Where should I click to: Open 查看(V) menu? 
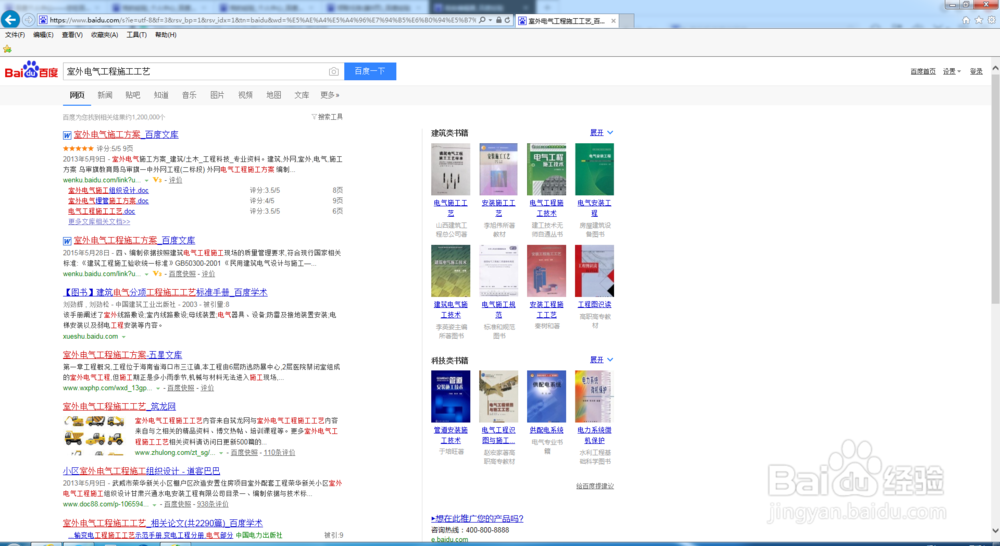pos(72,35)
